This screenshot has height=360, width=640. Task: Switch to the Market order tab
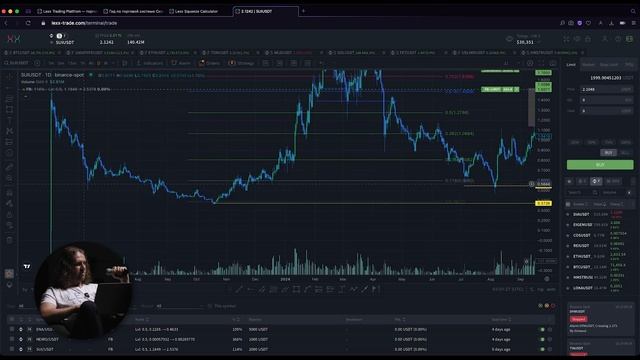588,64
